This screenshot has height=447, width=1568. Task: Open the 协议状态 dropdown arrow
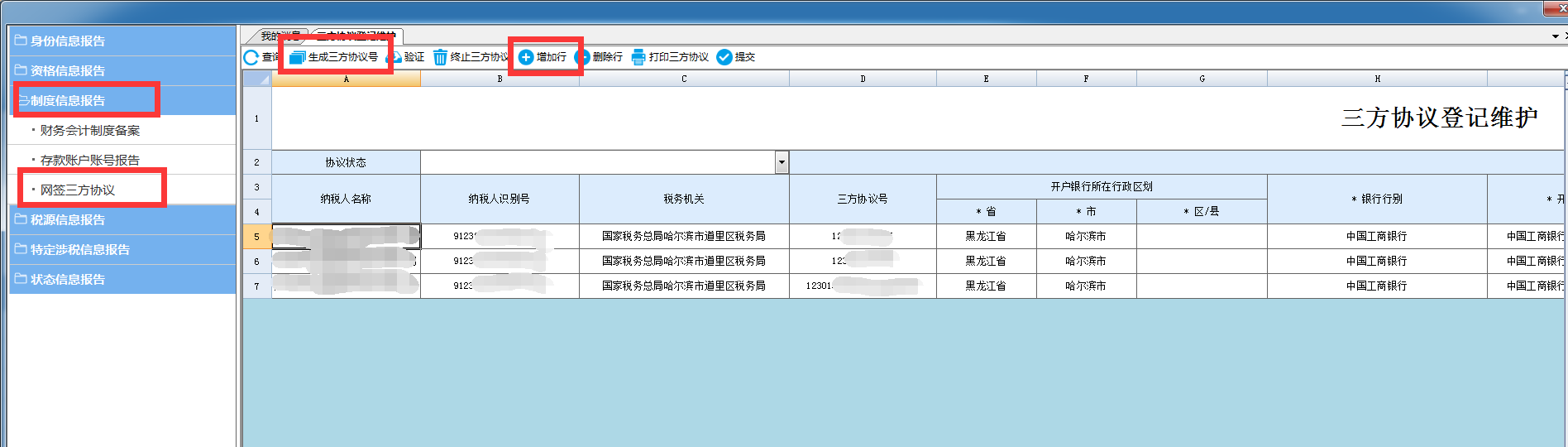[x=782, y=162]
